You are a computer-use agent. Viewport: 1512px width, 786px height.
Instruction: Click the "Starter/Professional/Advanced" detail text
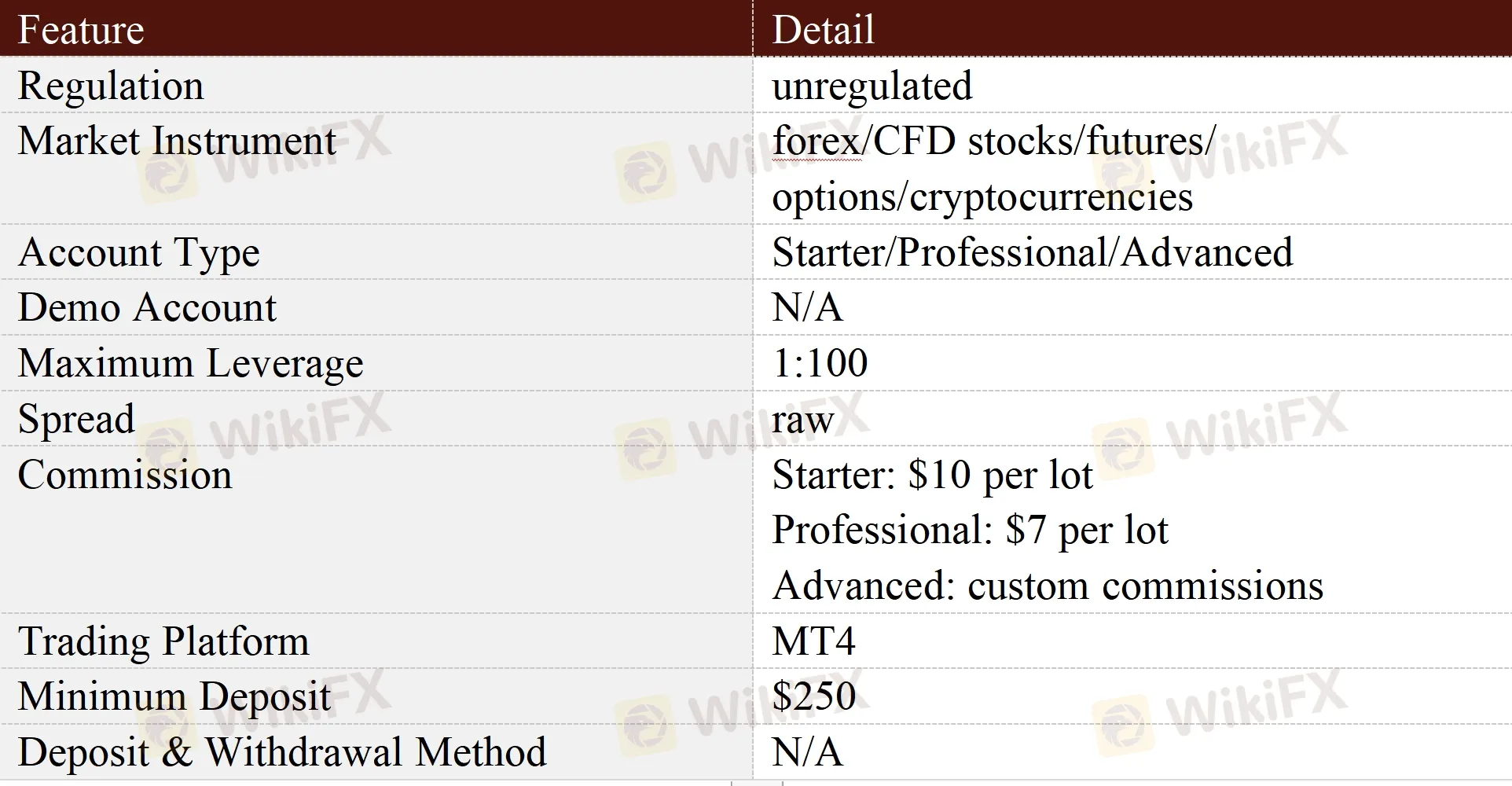1032,253
